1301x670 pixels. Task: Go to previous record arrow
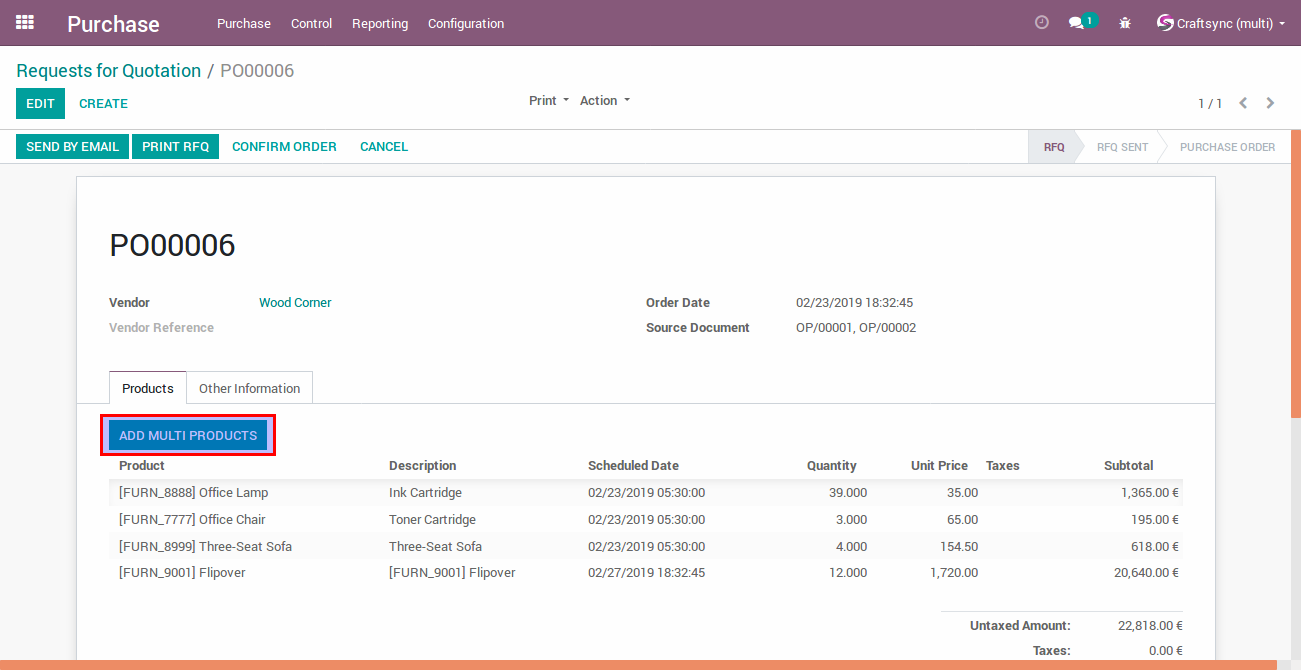pyautogui.click(x=1243, y=103)
